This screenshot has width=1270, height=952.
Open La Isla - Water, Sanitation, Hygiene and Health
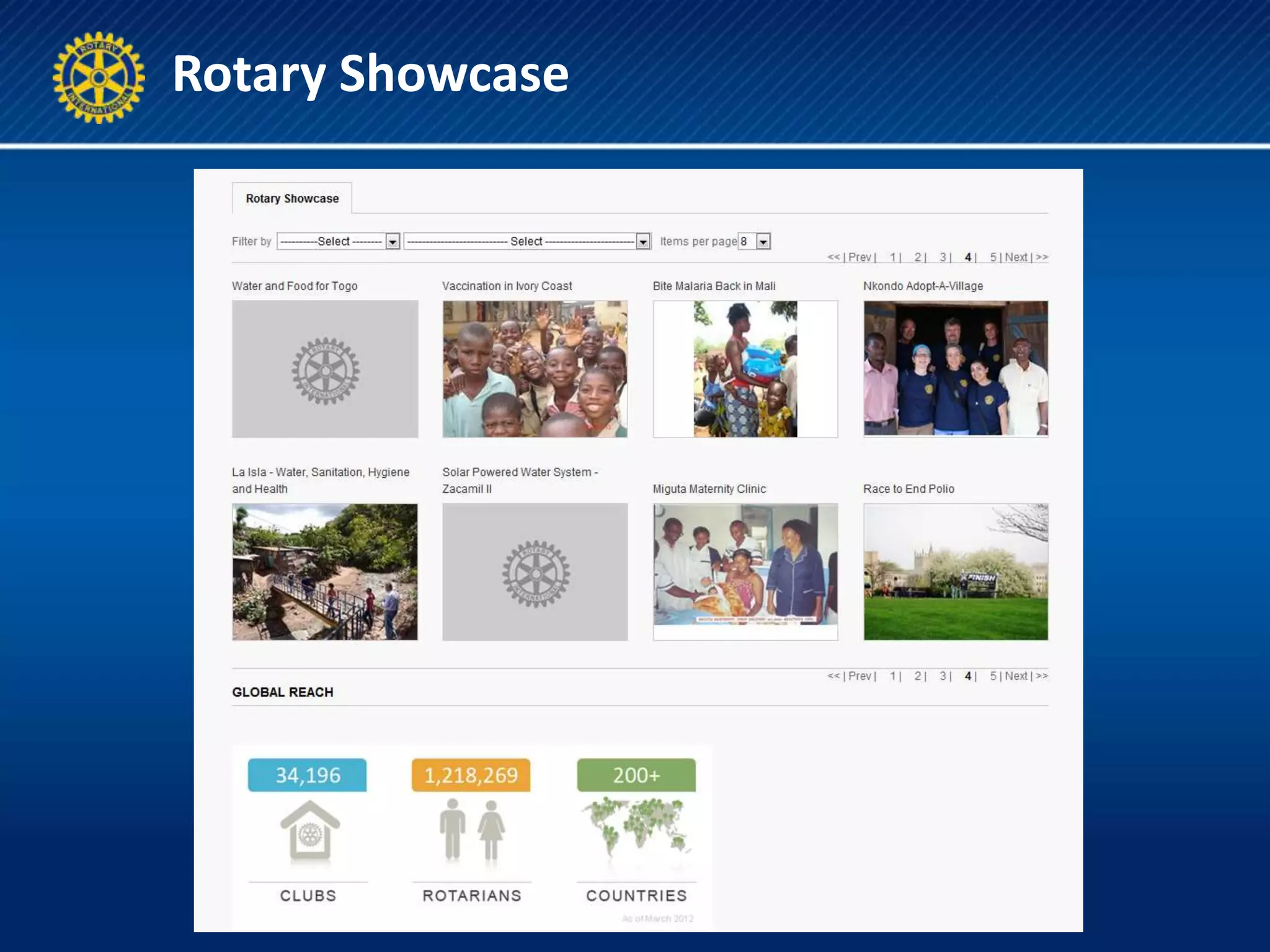(x=321, y=480)
